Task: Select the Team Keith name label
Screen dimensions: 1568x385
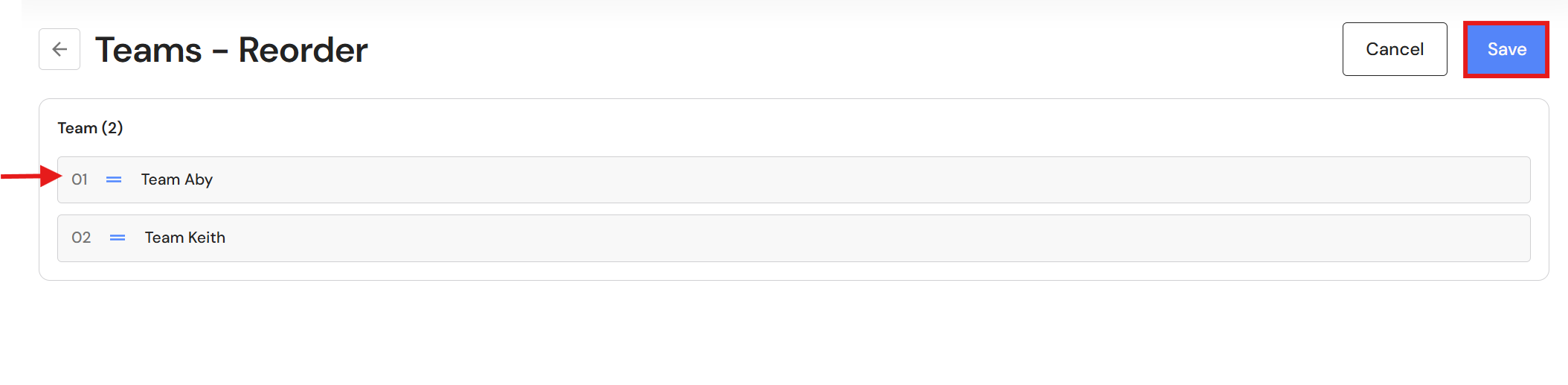Action: 185,238
